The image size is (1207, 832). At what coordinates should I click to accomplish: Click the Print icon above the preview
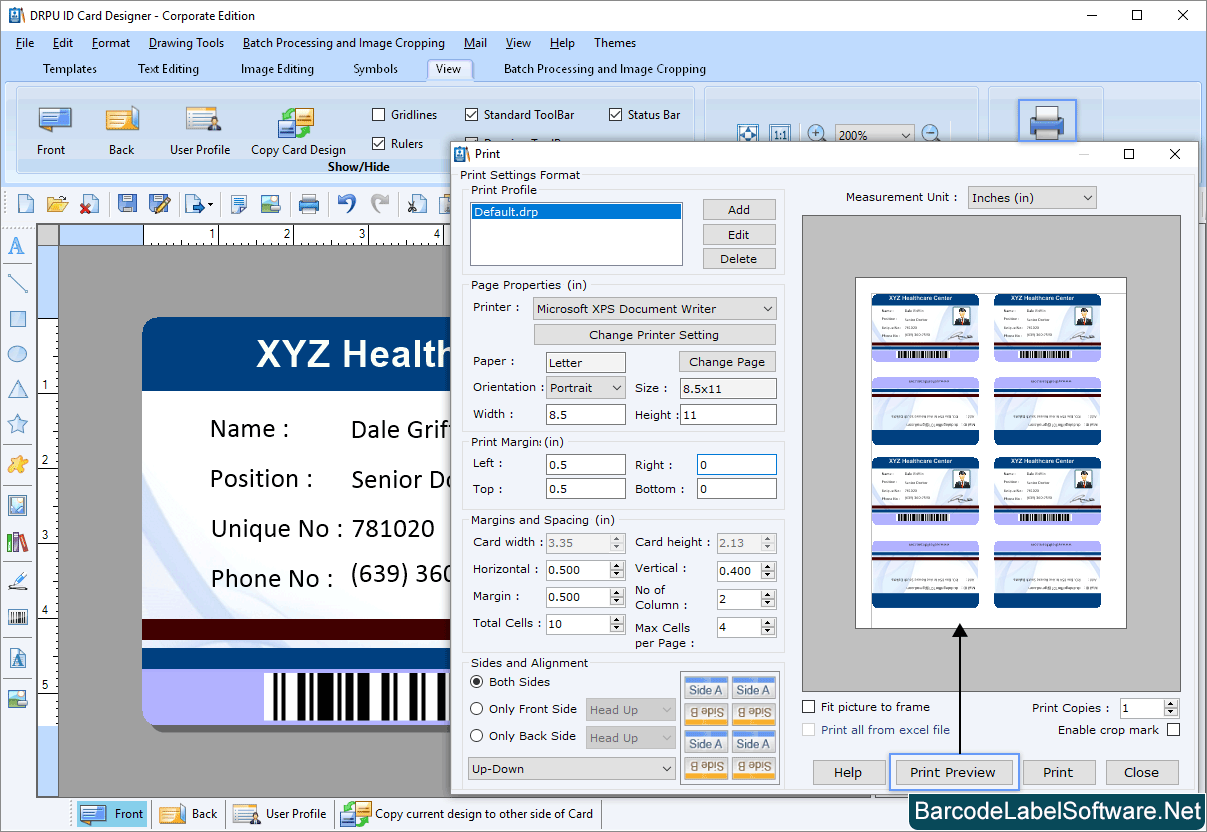[1046, 120]
